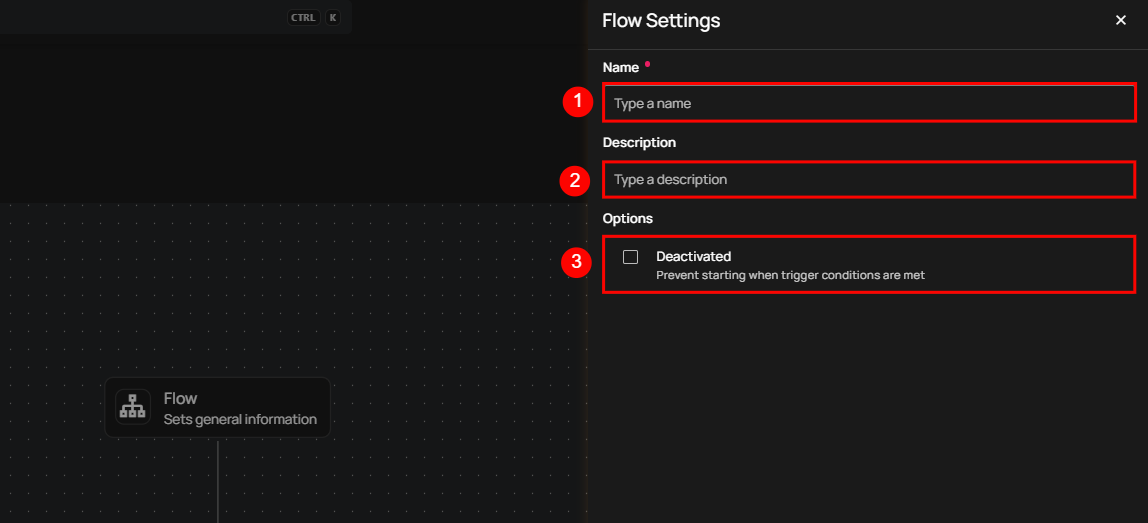Screen dimensions: 1148x523
Task: Click the CTRL shortcut key badge
Action: pos(303,17)
